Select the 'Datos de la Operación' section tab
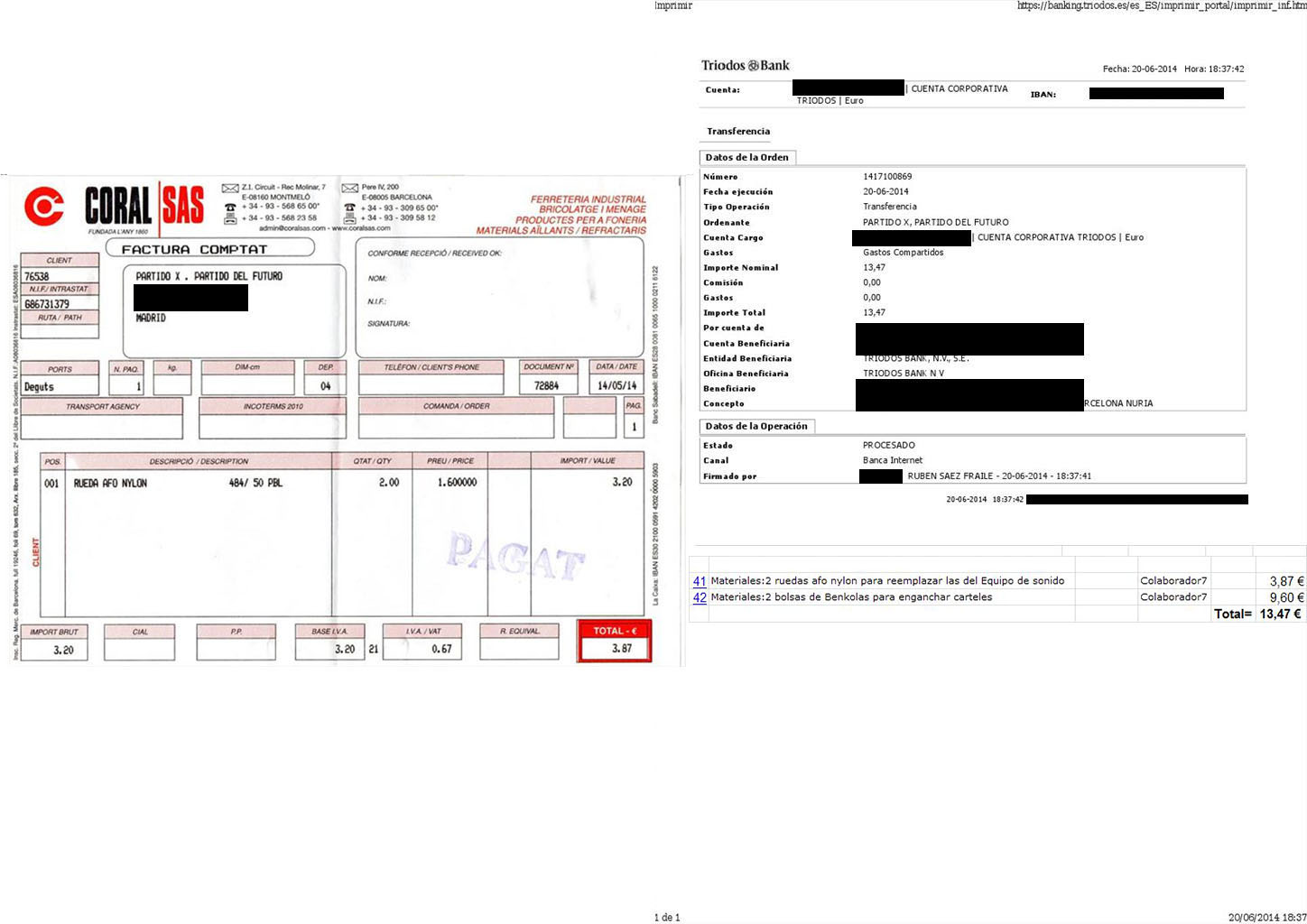The height and width of the screenshot is (924, 1307). (756, 426)
